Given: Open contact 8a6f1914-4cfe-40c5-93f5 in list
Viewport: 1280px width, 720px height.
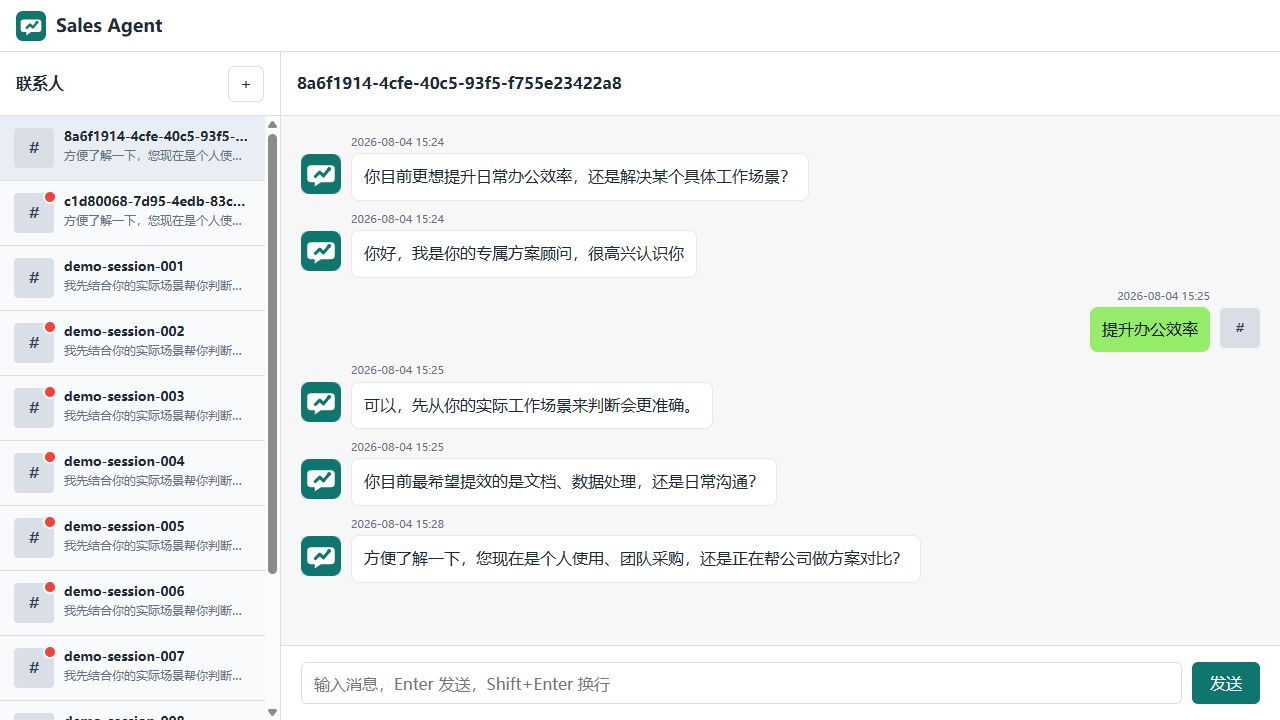Looking at the screenshot, I should pyautogui.click(x=133, y=148).
